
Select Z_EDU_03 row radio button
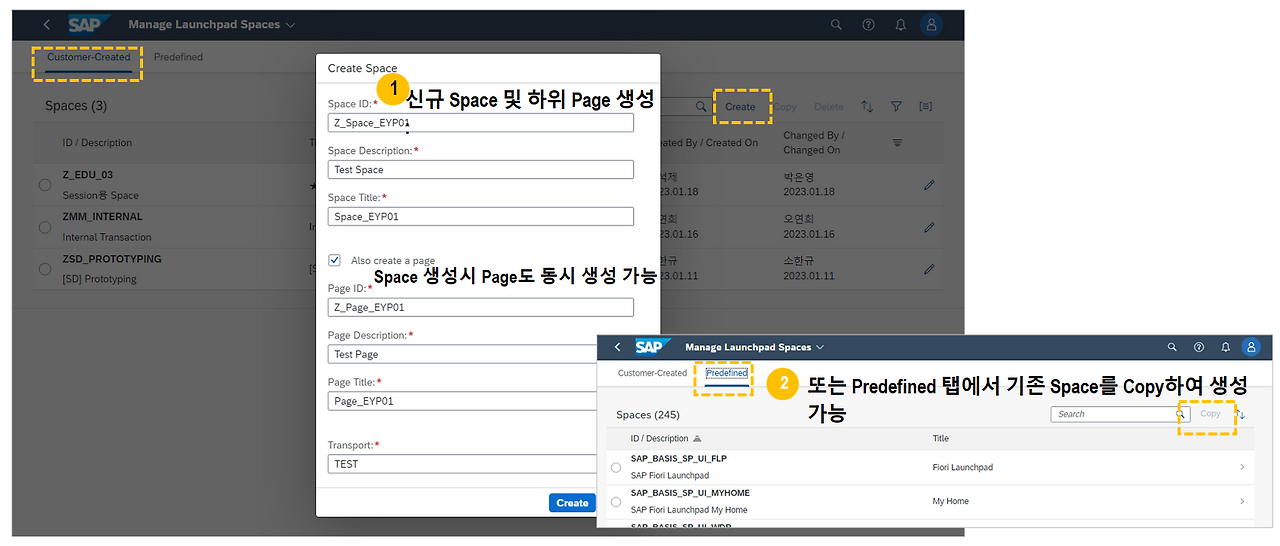[45, 185]
